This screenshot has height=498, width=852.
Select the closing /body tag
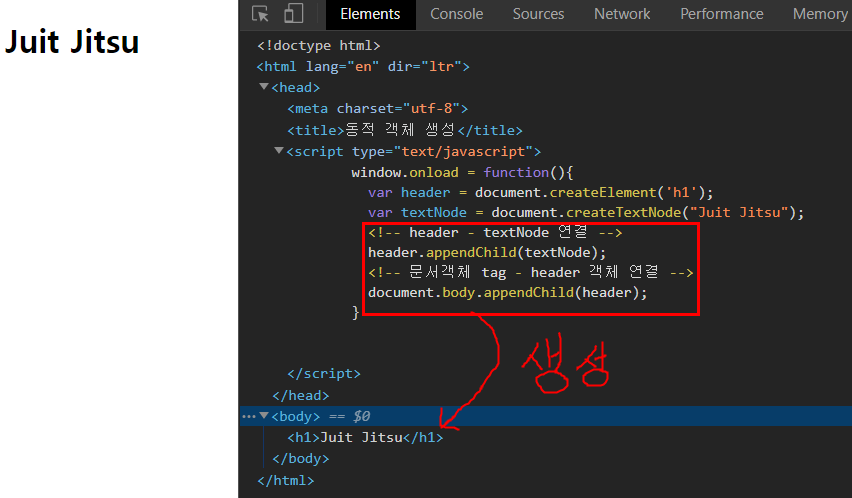click(300, 459)
